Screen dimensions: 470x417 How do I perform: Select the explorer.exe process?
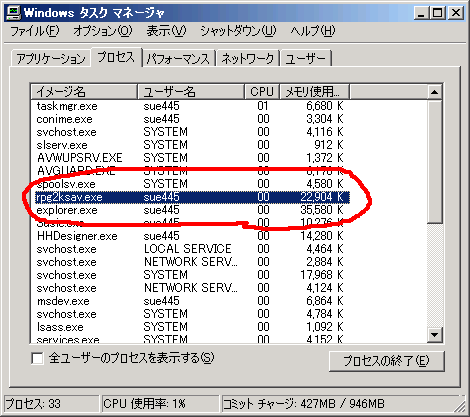(x=193, y=210)
